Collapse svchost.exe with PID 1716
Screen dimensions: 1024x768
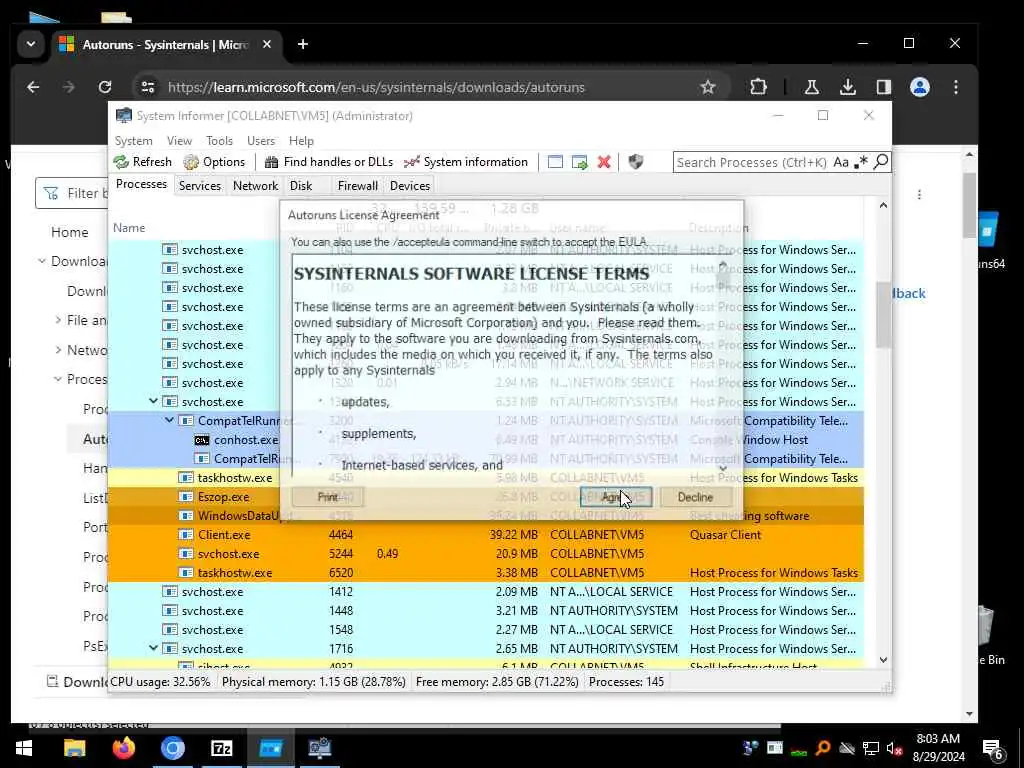(153, 648)
